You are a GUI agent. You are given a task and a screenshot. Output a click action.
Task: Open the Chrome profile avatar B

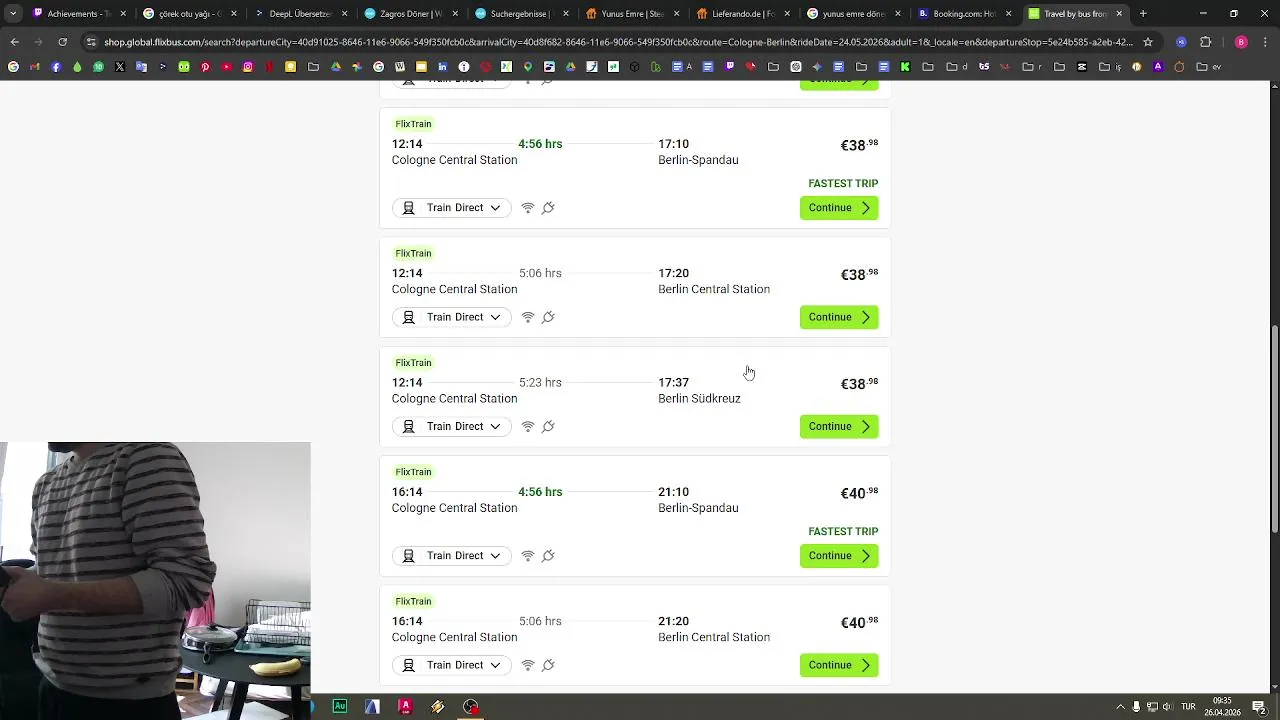(x=1241, y=42)
